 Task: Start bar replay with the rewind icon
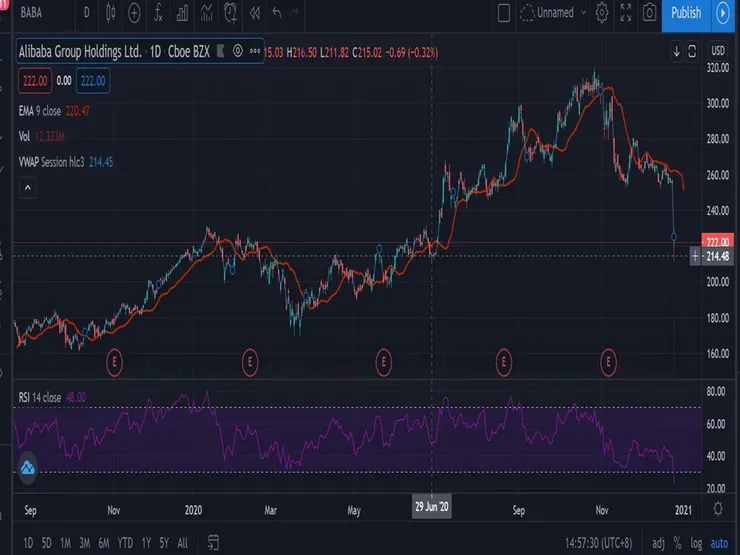(x=254, y=13)
